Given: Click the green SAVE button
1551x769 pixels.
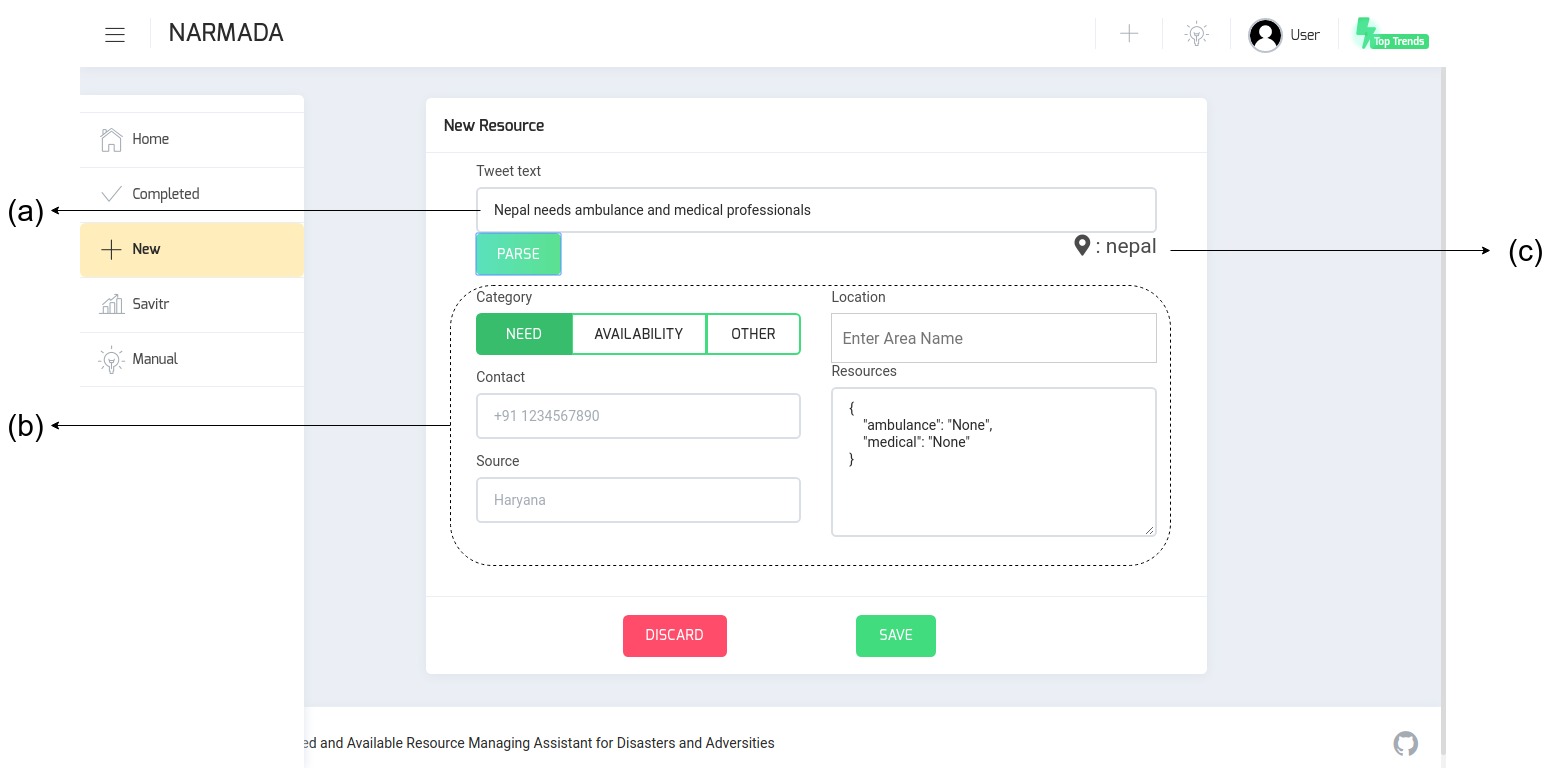Looking at the screenshot, I should pyautogui.click(x=895, y=635).
